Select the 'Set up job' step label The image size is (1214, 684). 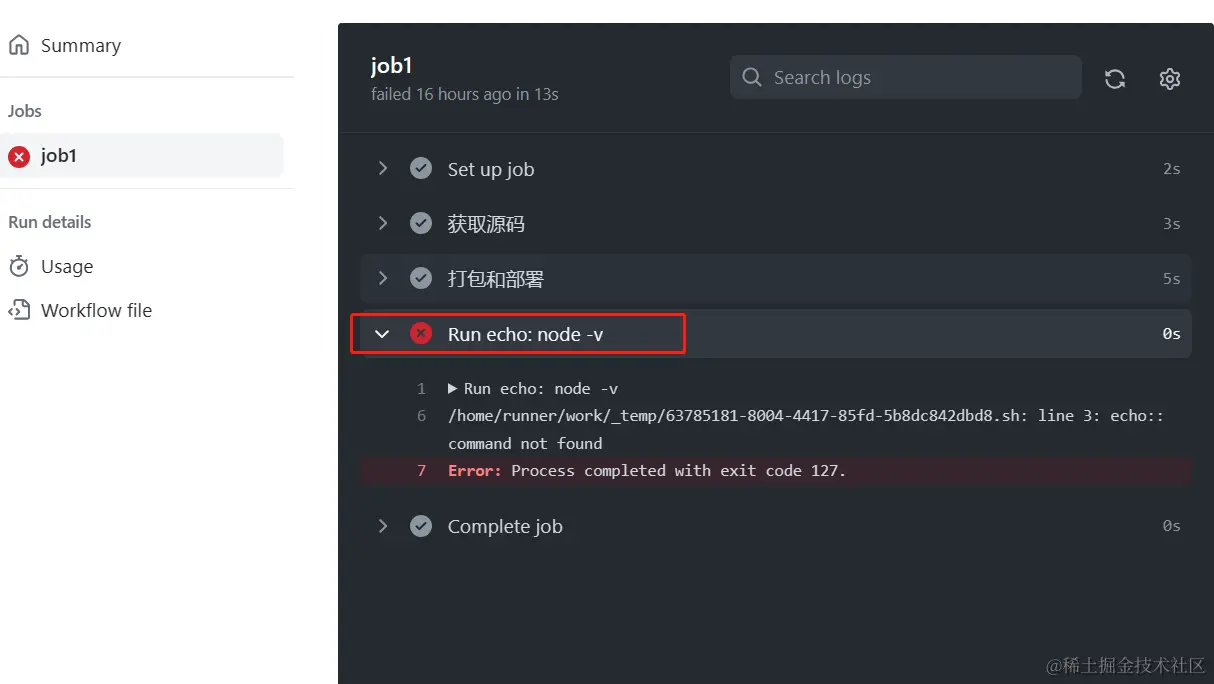click(x=491, y=169)
